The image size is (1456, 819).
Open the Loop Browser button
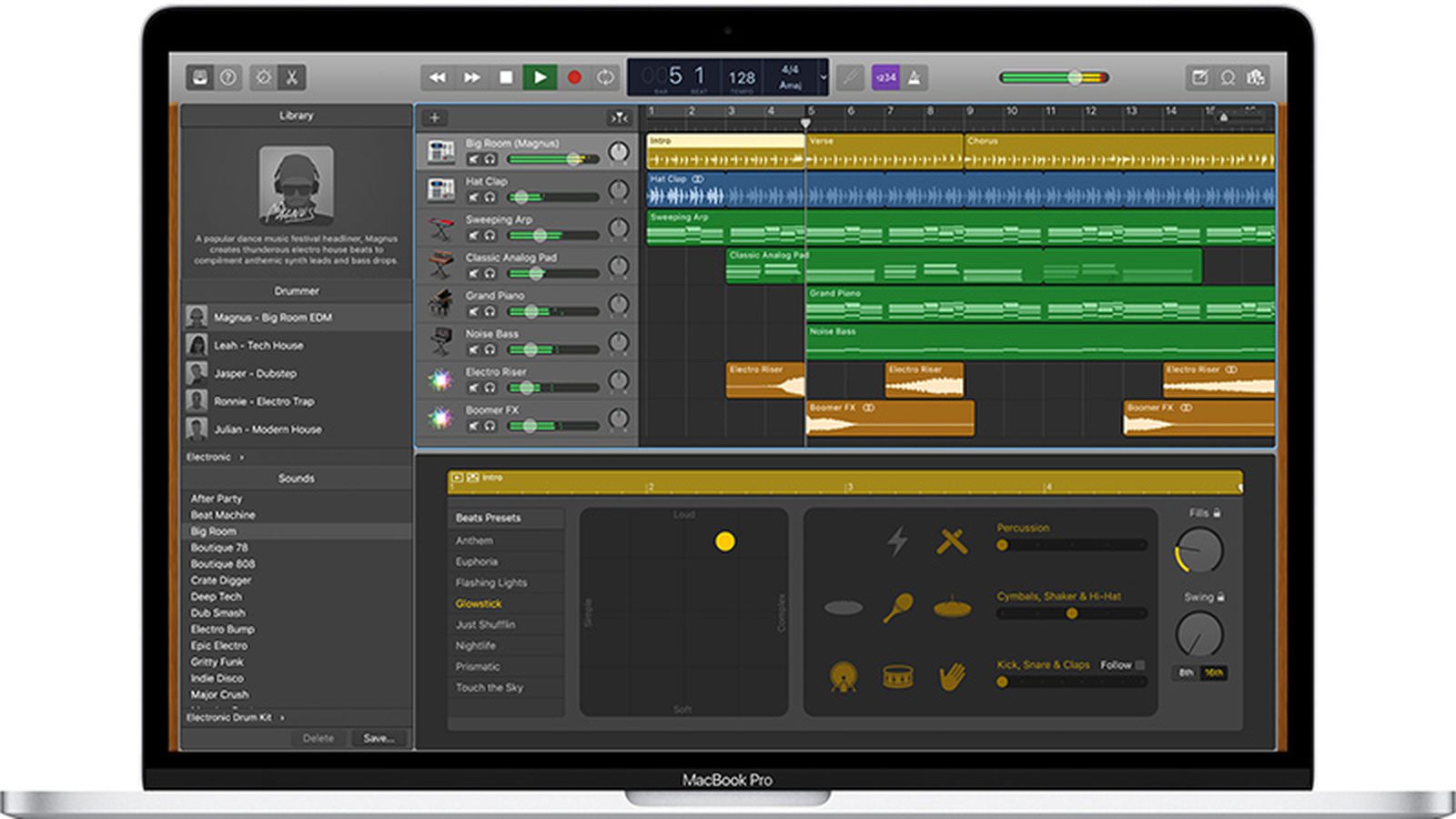pyautogui.click(x=1228, y=77)
